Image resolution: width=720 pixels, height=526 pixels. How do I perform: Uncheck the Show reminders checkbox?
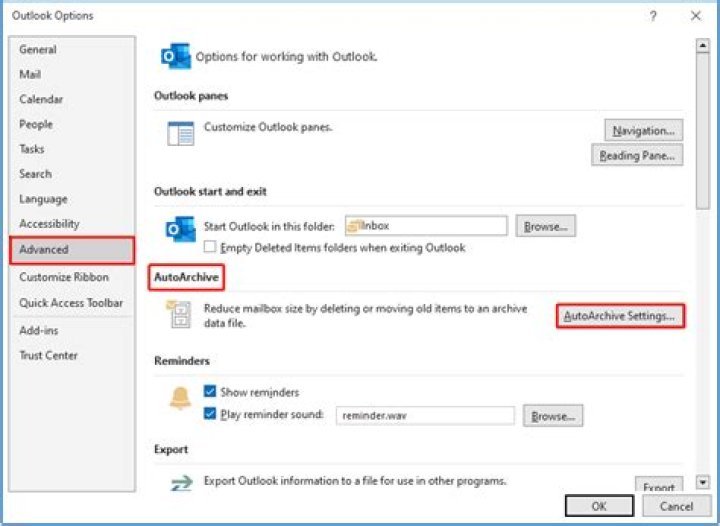(x=210, y=392)
